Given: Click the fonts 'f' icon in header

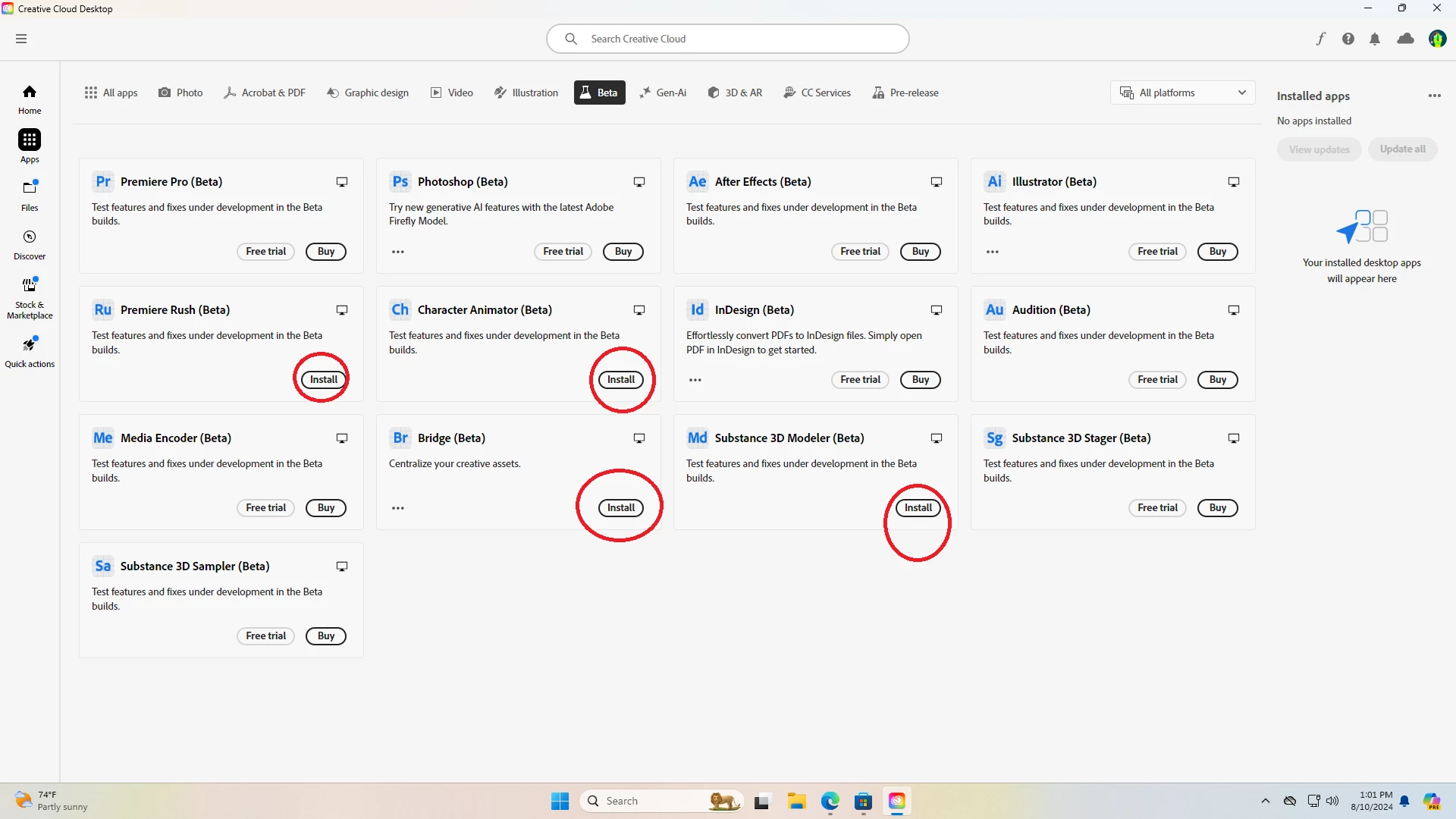Looking at the screenshot, I should [x=1320, y=39].
